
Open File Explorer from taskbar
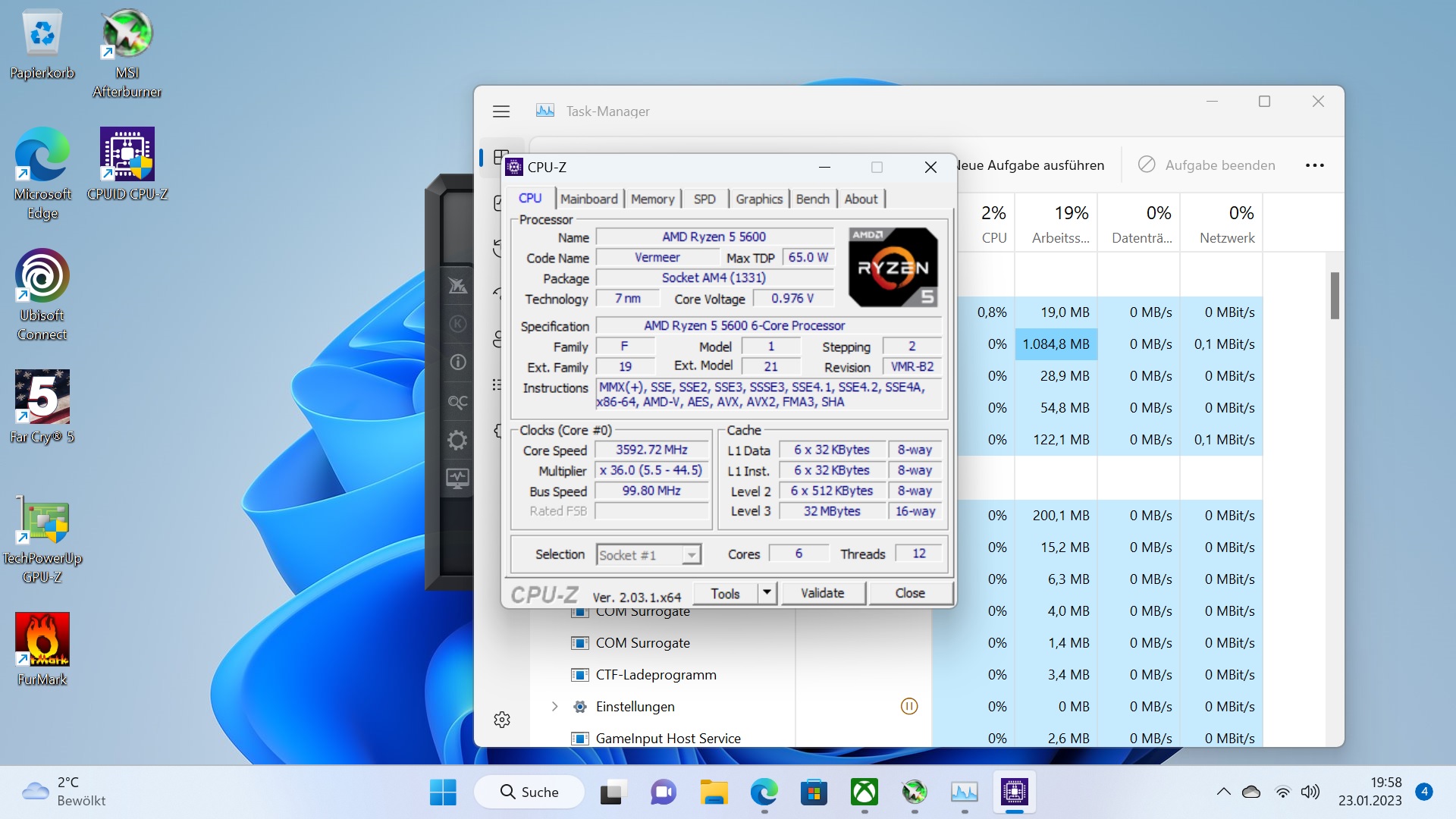[714, 792]
